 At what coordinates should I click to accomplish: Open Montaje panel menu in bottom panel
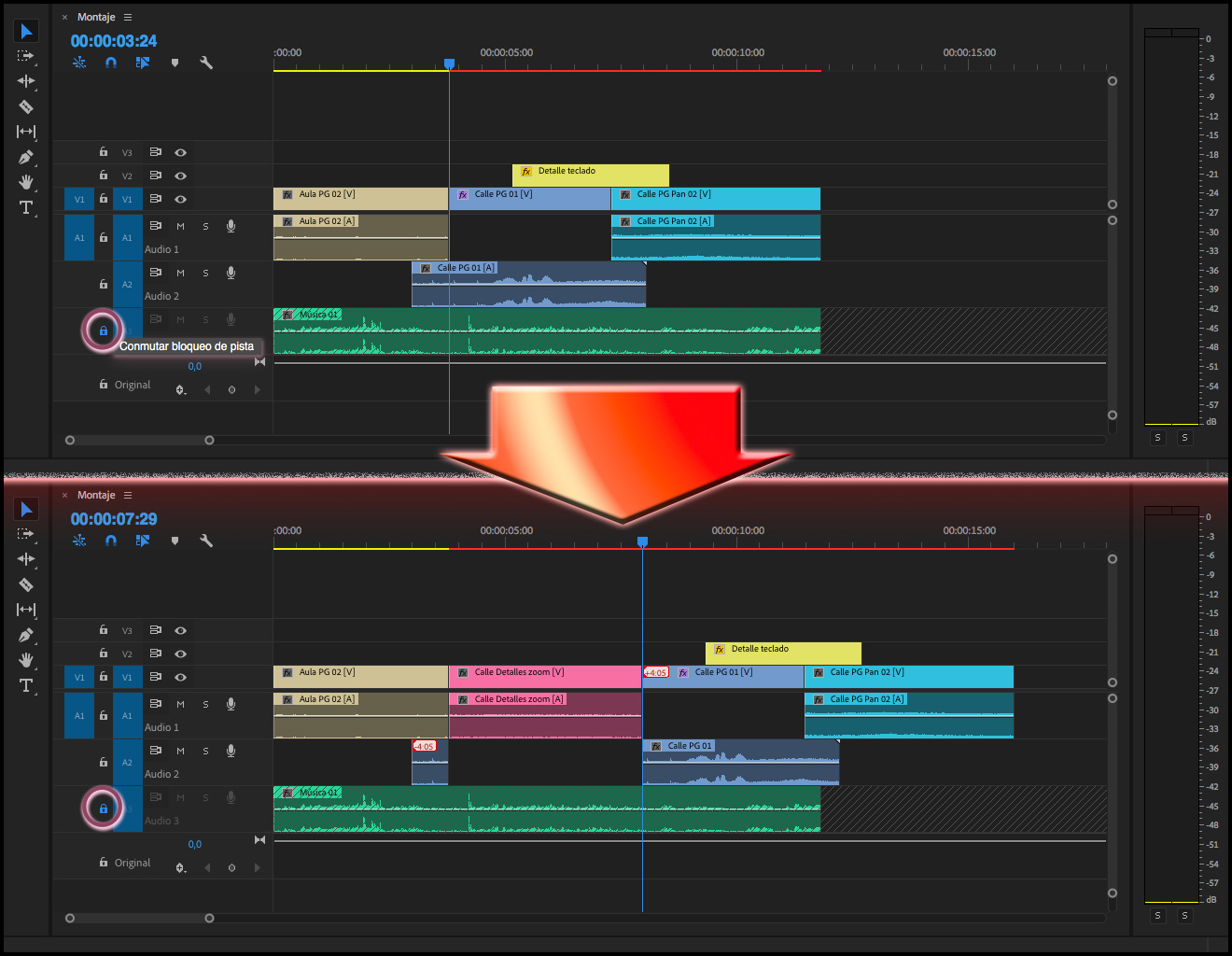click(128, 495)
